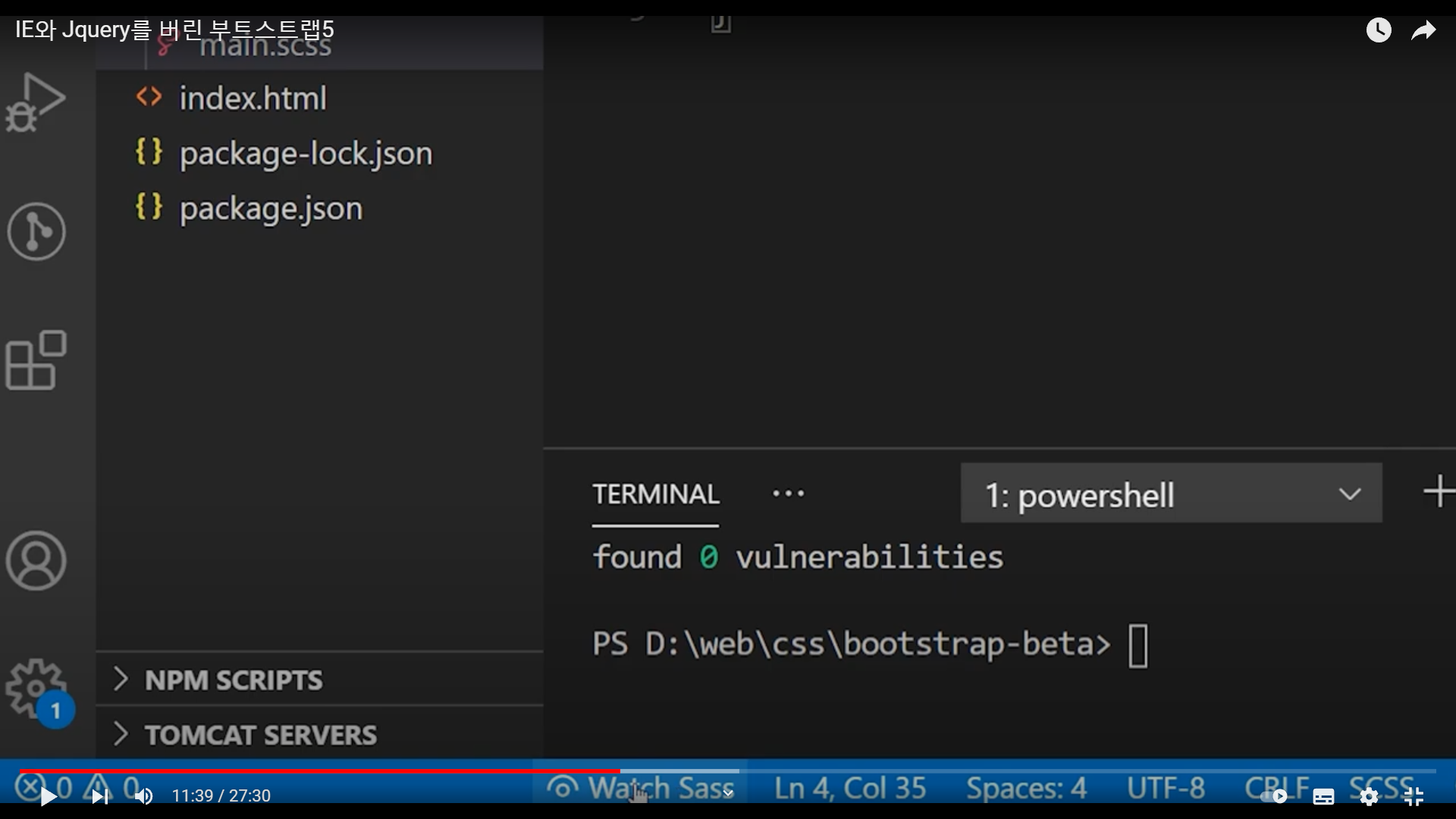Open the Source Control view
This screenshot has height=819, width=1456.
[36, 231]
